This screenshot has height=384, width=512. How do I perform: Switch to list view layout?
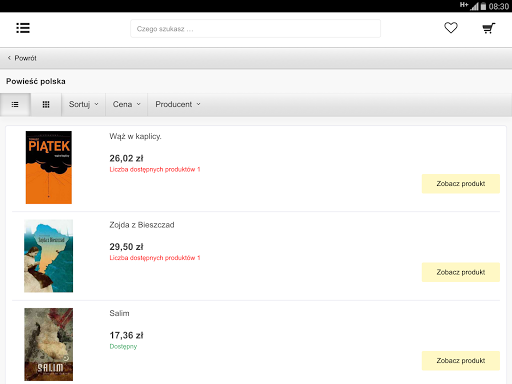click(15, 105)
